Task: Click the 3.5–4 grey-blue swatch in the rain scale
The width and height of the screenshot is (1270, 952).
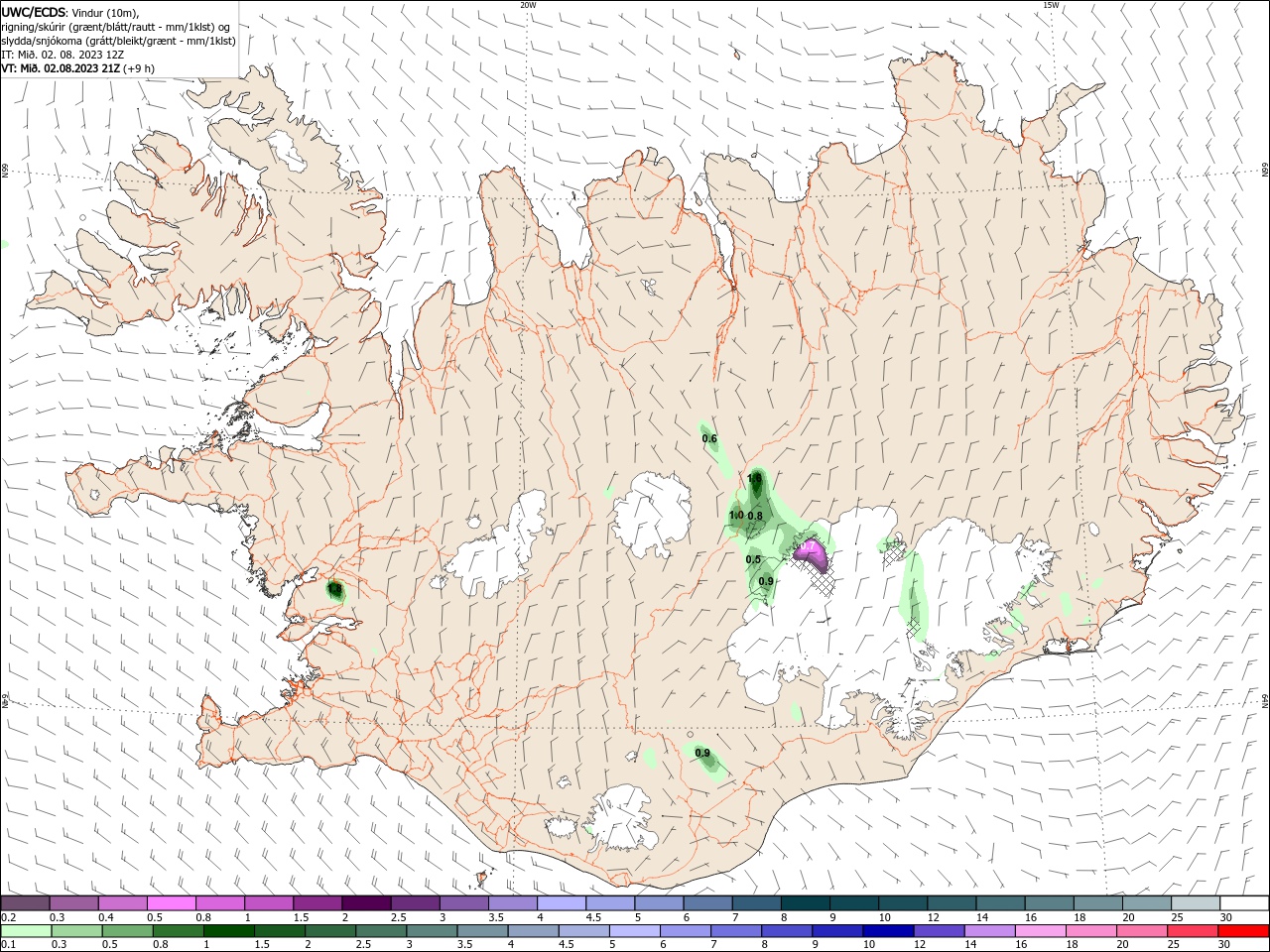Action: [x=481, y=931]
